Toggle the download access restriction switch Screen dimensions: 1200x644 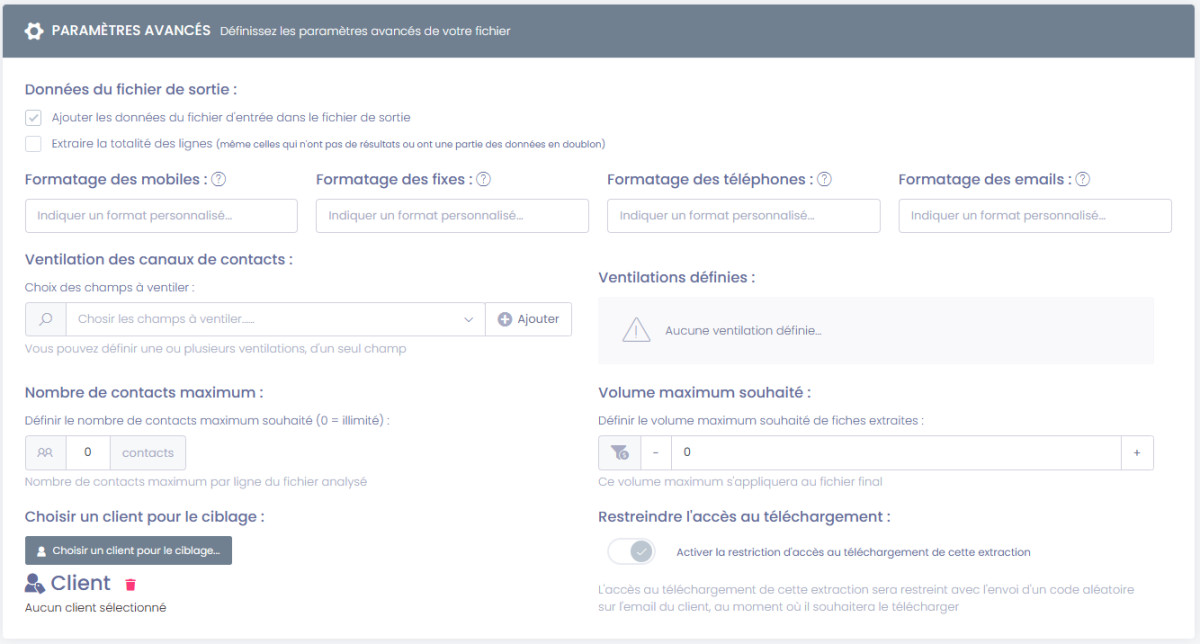630,551
